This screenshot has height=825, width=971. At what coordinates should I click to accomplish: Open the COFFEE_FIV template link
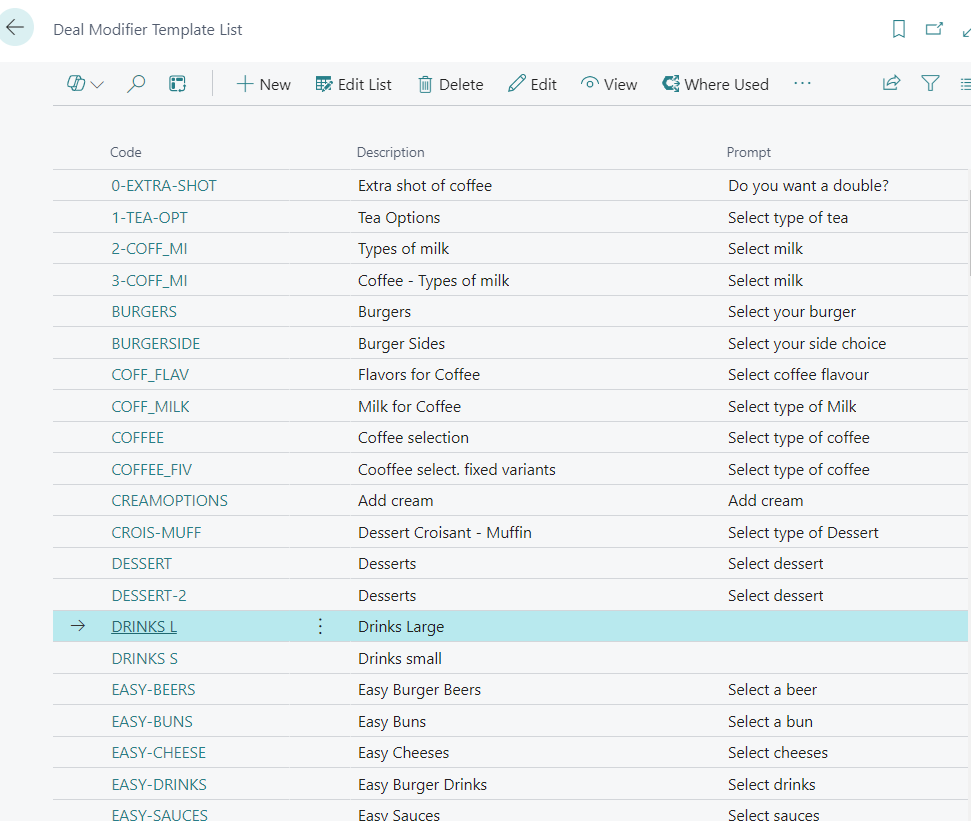tap(151, 470)
